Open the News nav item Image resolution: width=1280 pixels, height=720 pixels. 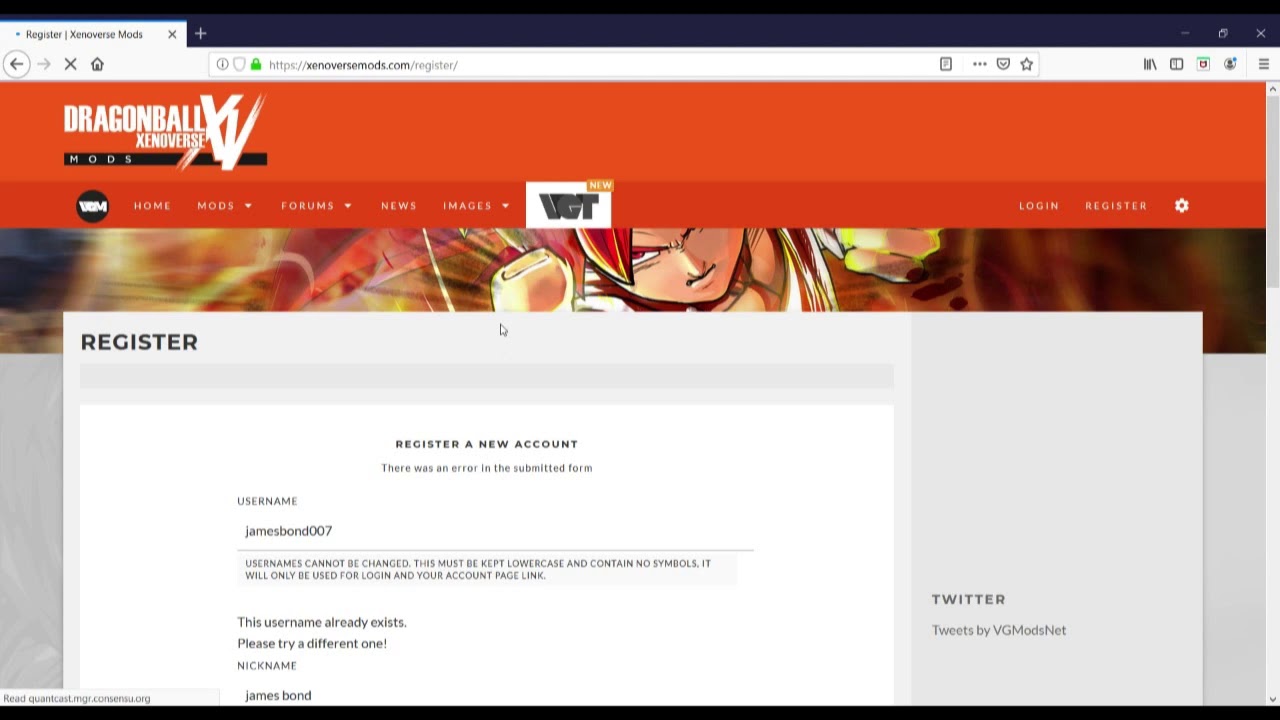[399, 206]
